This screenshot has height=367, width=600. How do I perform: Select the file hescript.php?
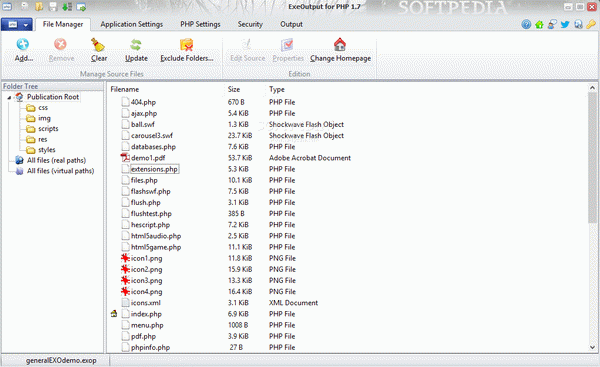click(x=150, y=225)
